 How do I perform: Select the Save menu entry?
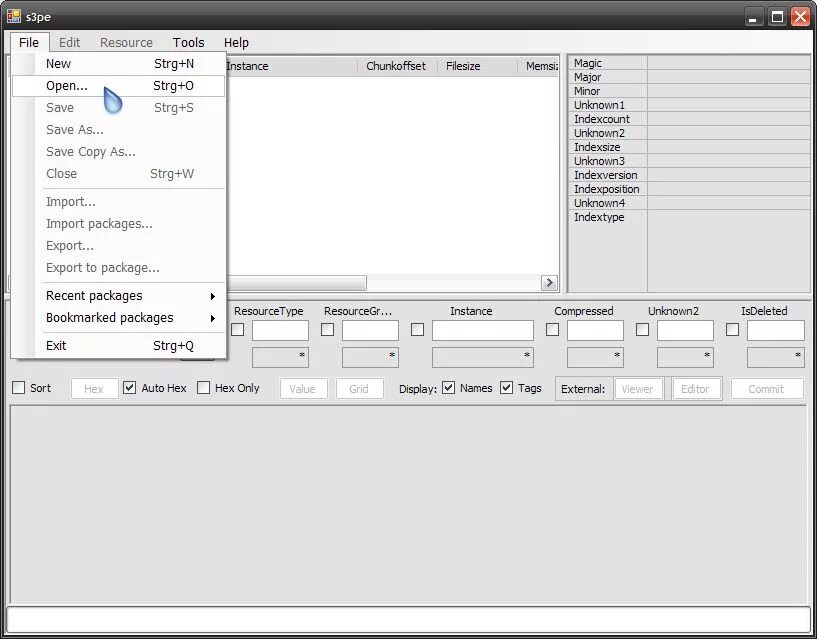pos(119,107)
